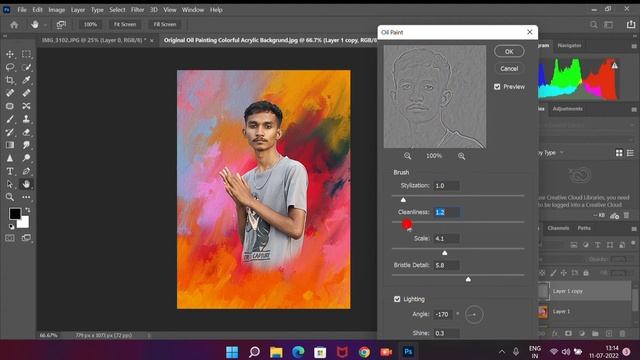Open the Photoshop search icon
This screenshot has height=360, width=640.
(x=594, y=25)
